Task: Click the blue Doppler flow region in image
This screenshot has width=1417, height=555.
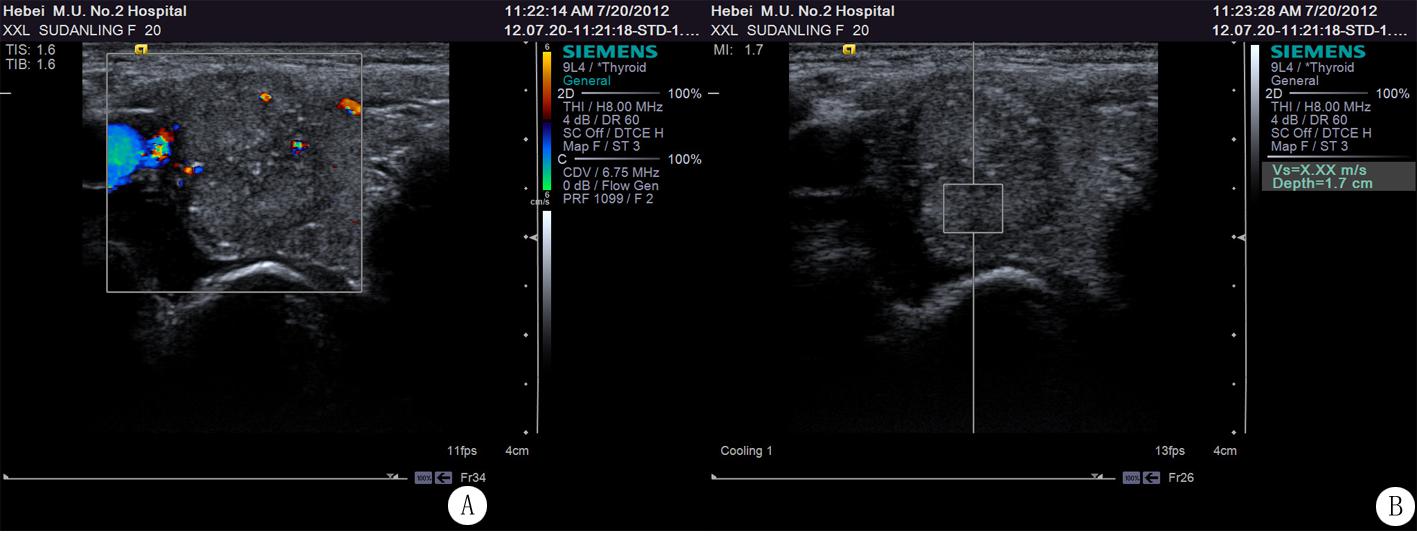Action: pos(128,155)
